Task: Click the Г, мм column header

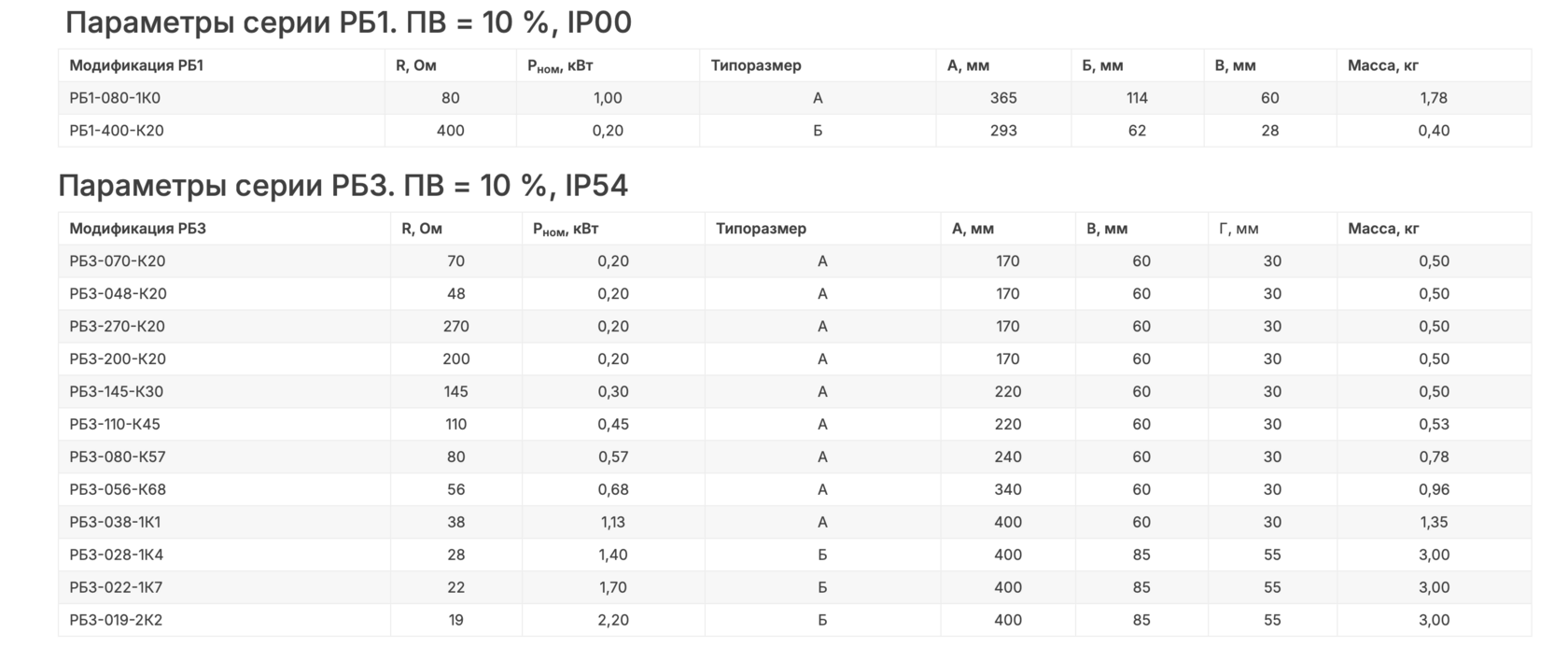Action: (1239, 229)
